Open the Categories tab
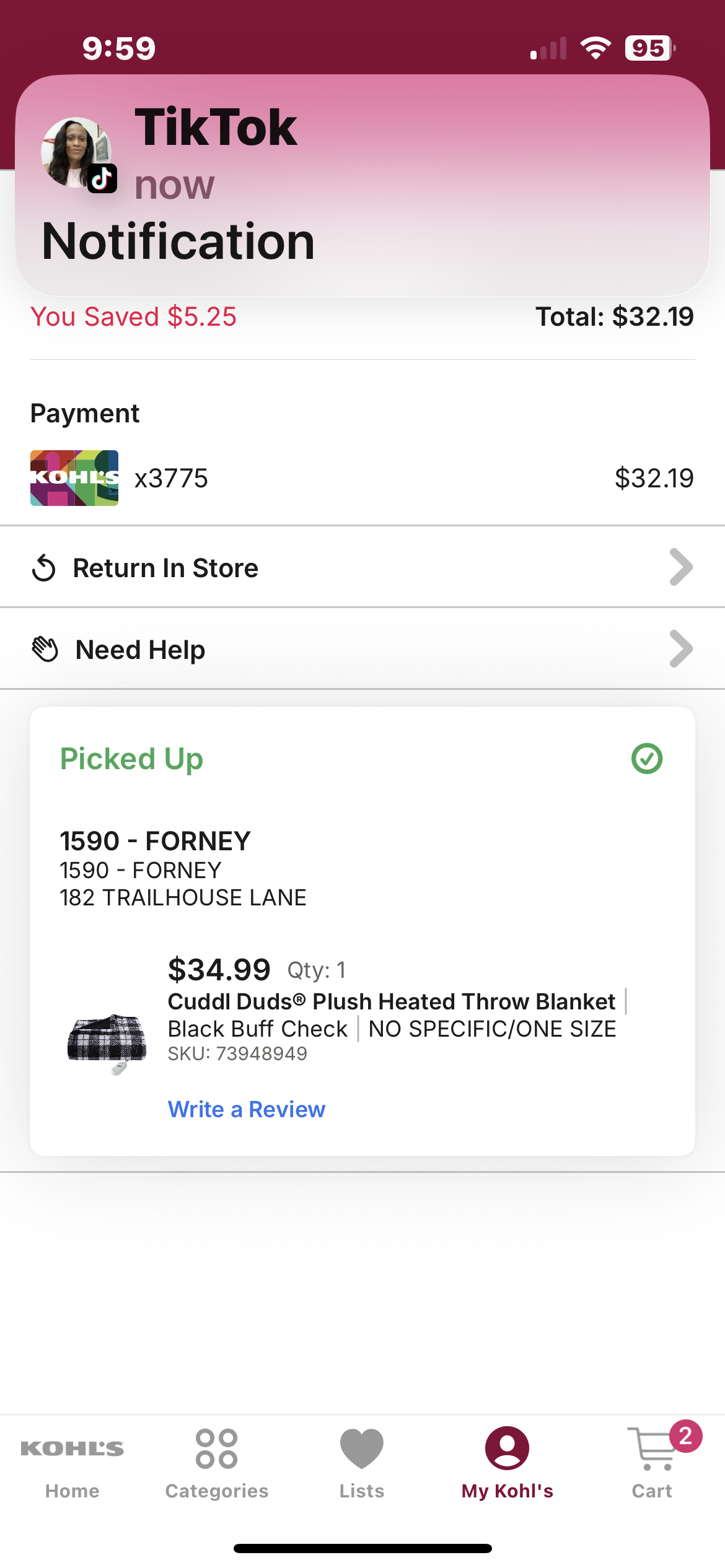The image size is (725, 1568). click(x=216, y=1464)
